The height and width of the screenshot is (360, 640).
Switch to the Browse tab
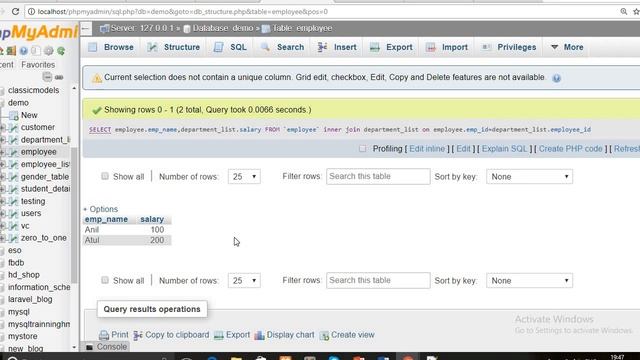point(111,47)
